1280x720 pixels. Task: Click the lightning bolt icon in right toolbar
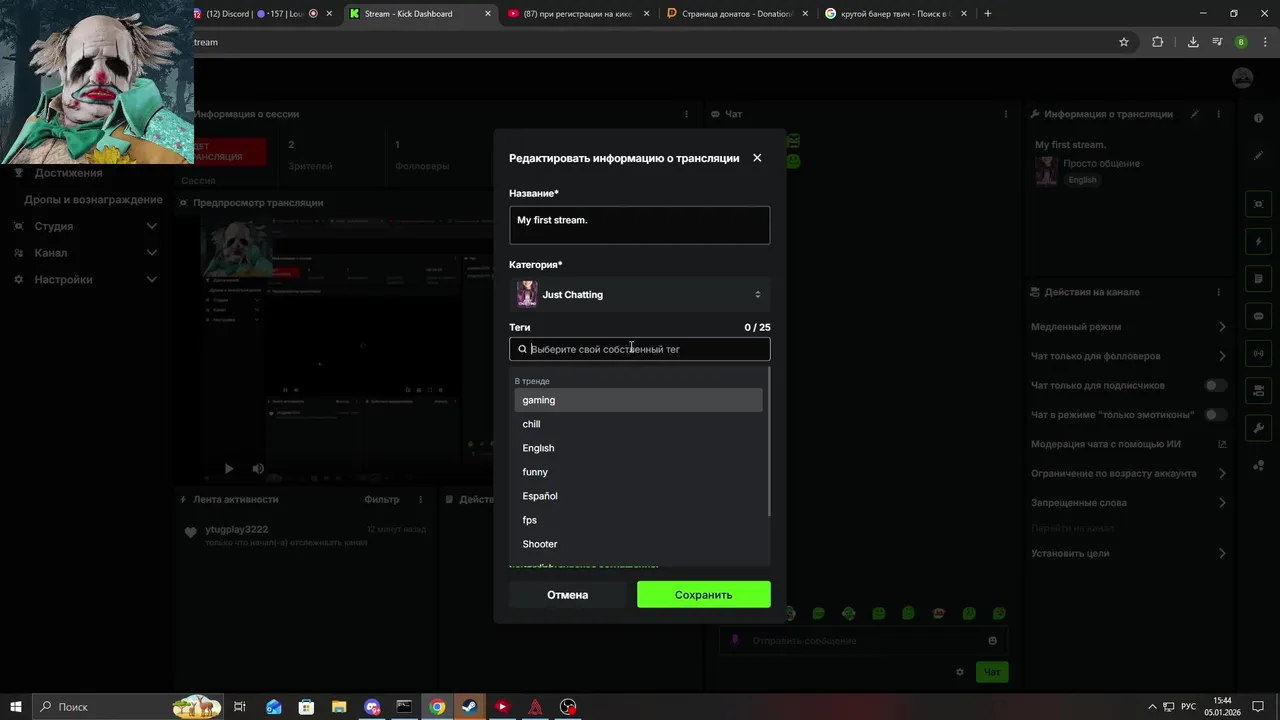pos(1258,242)
